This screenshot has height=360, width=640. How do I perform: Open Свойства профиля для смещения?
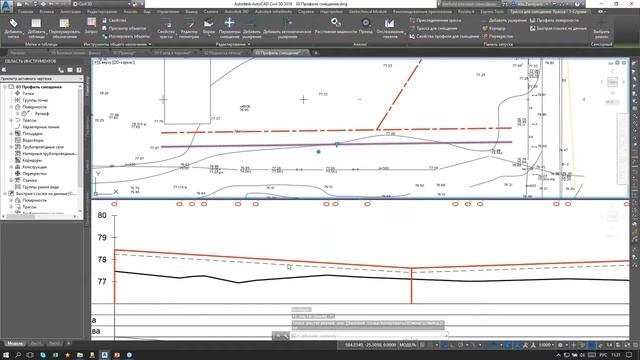(x=444, y=36)
